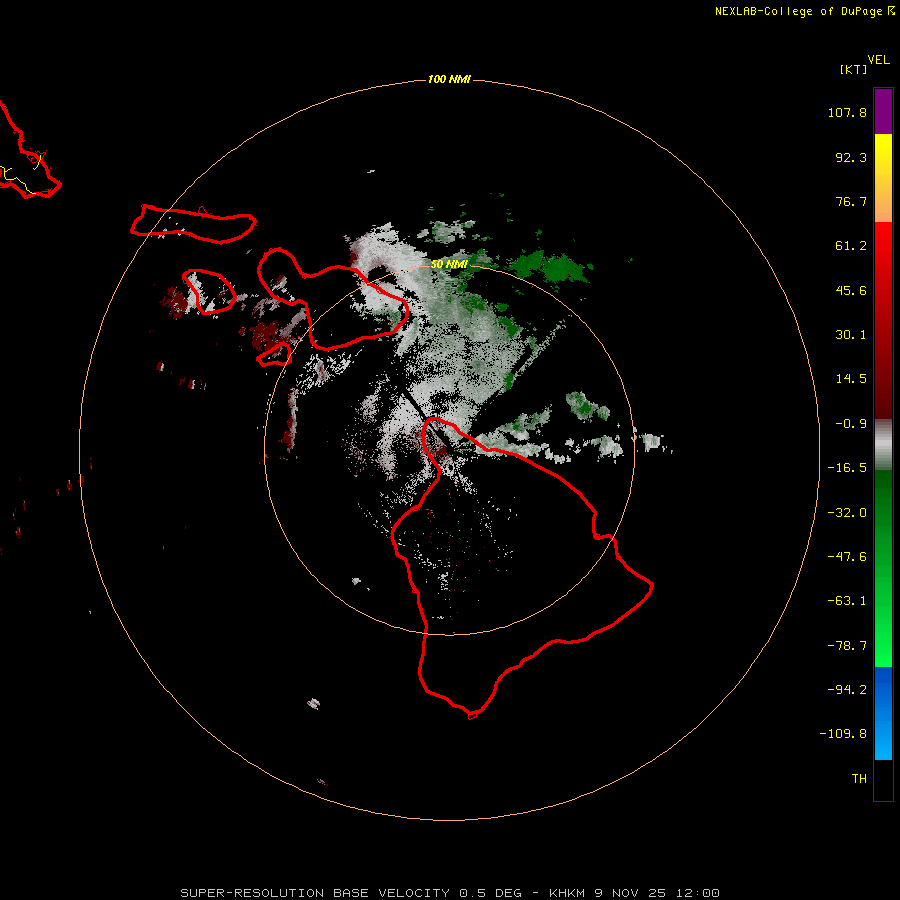900x900 pixels.
Task: Select the 92.3 value on the velocity scale
Action: tap(851, 157)
